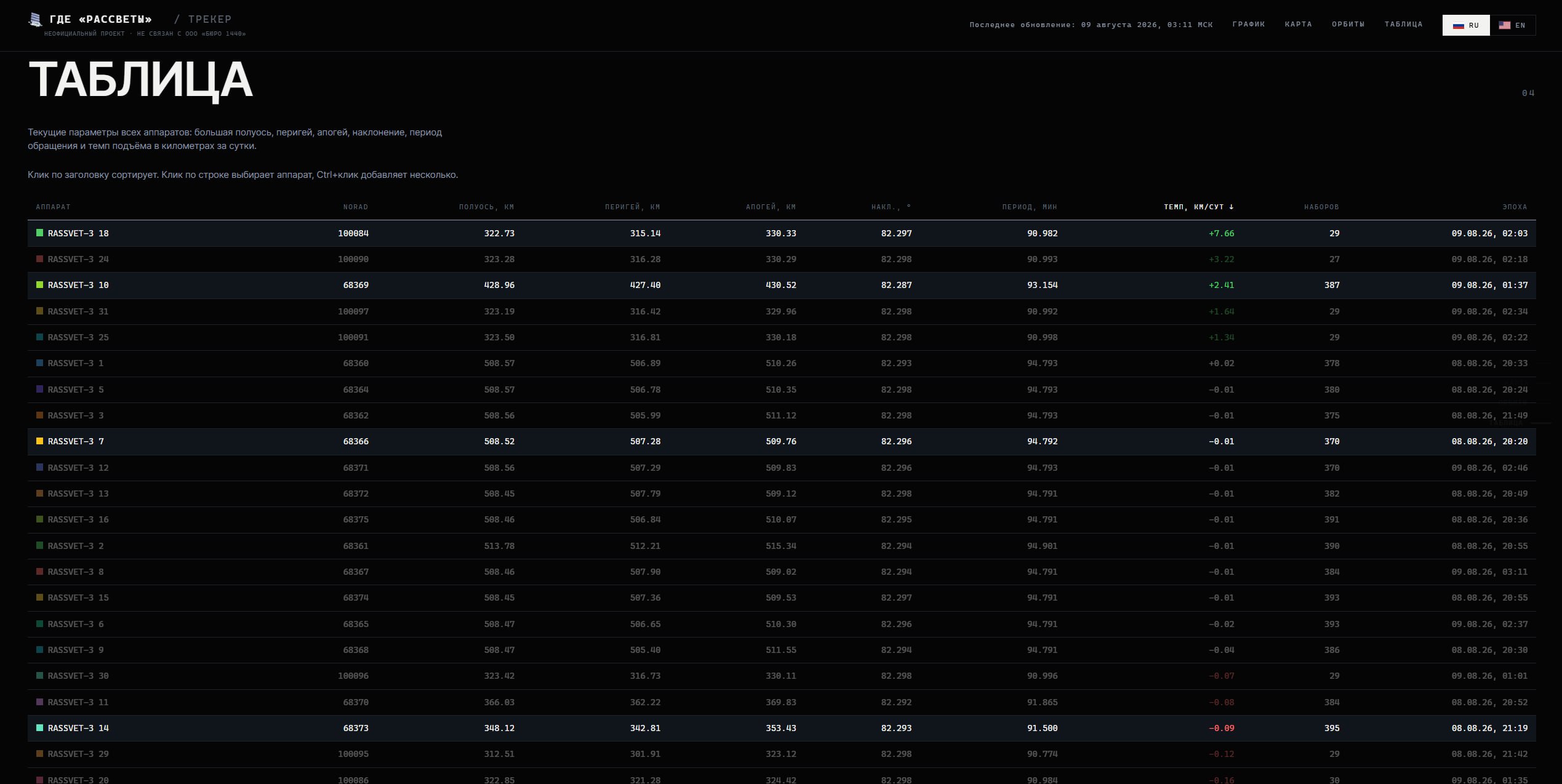
Task: Select the RASSVET-3 13 spacecraft name
Action: [x=78, y=494]
